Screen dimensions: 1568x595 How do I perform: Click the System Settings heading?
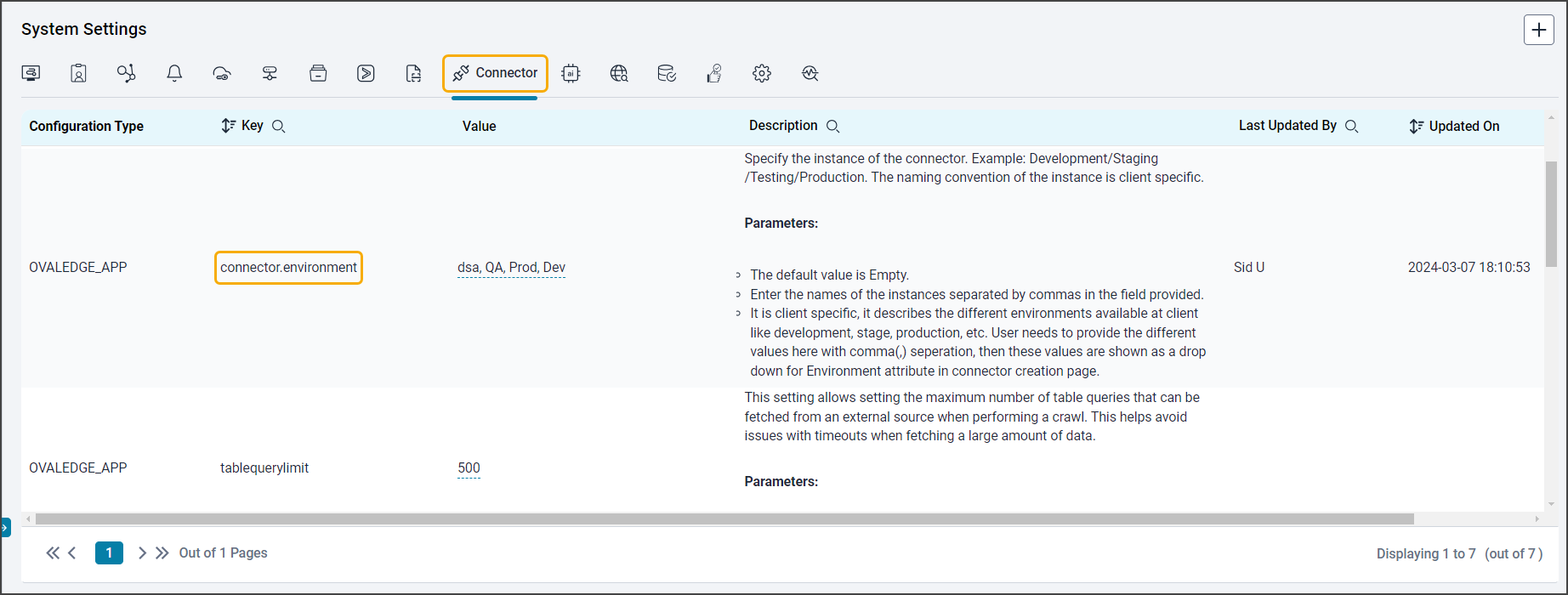point(84,29)
